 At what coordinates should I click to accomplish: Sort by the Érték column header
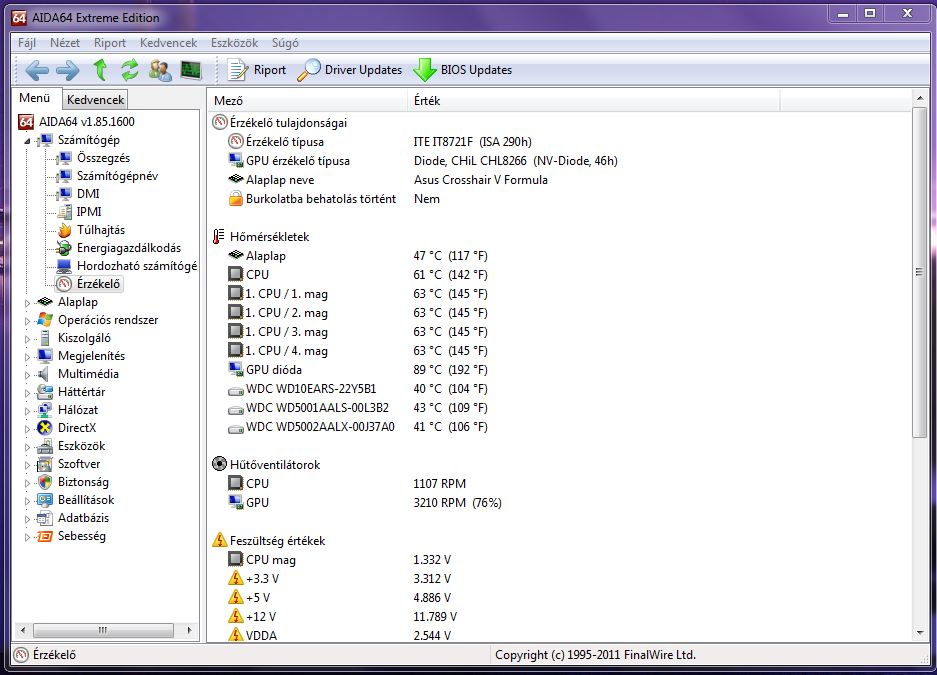[x=593, y=101]
